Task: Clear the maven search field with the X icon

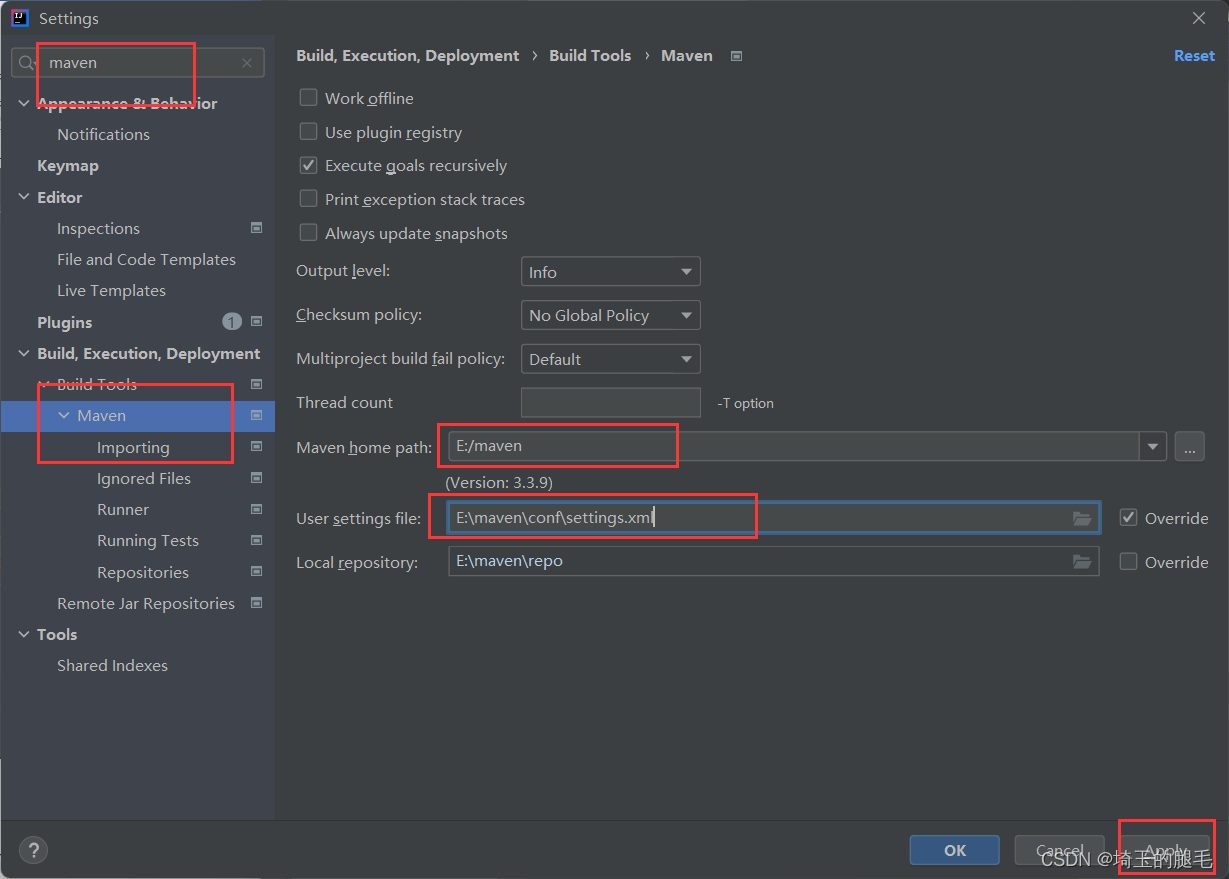Action: point(246,62)
